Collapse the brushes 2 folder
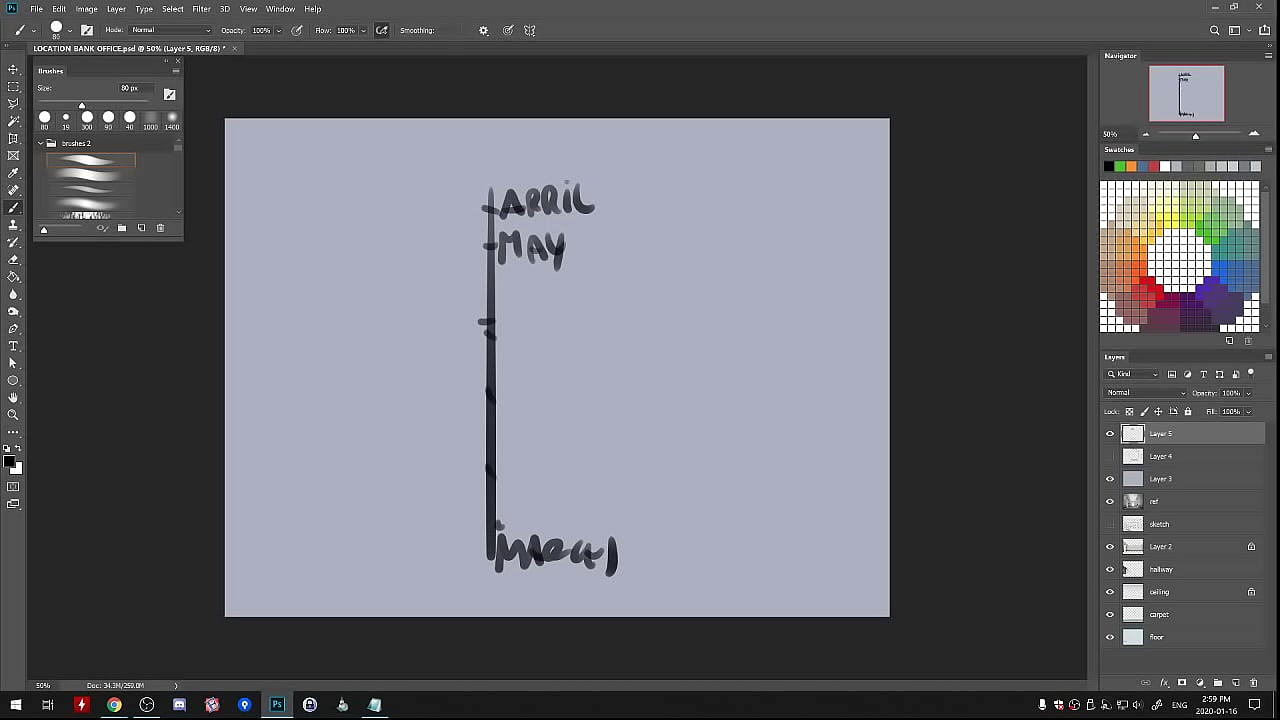Image resolution: width=1280 pixels, height=720 pixels. click(41, 143)
